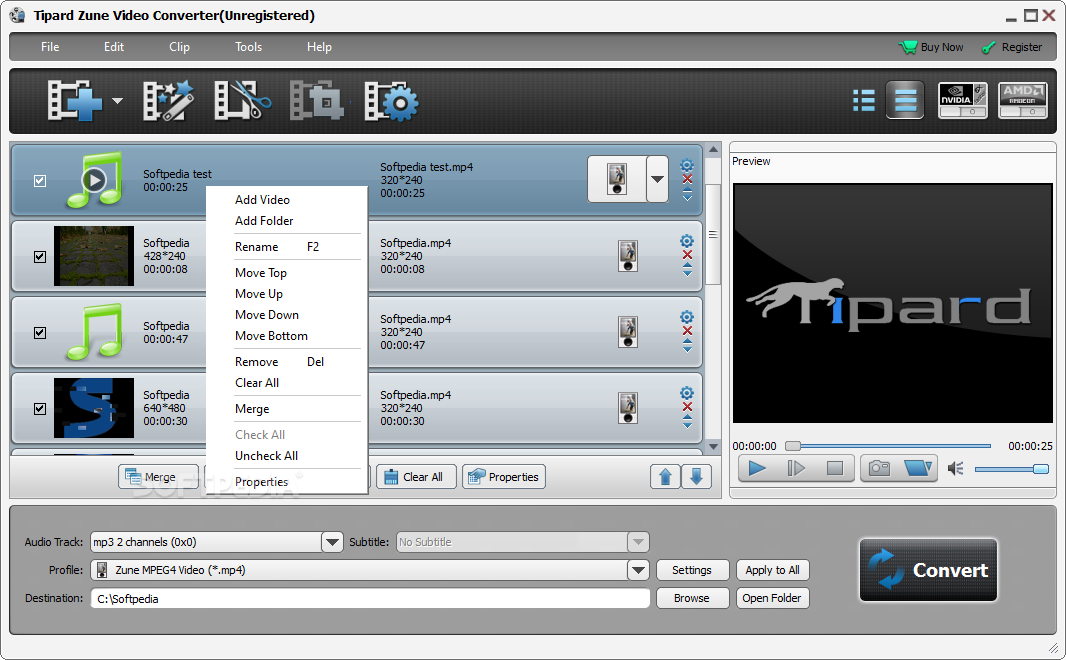Image resolution: width=1066 pixels, height=660 pixels.
Task: Uncheck the 428*240 Softpedia row checkbox
Action: click(40, 257)
